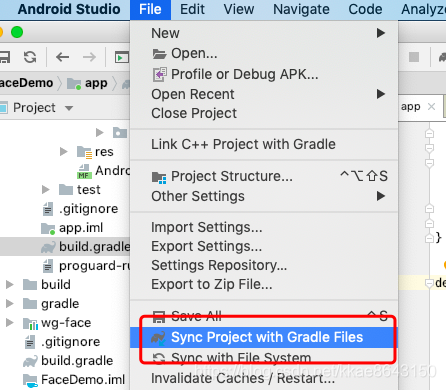The image size is (446, 390).
Task: Open Project Structure... dialog
Action: [x=264, y=176]
